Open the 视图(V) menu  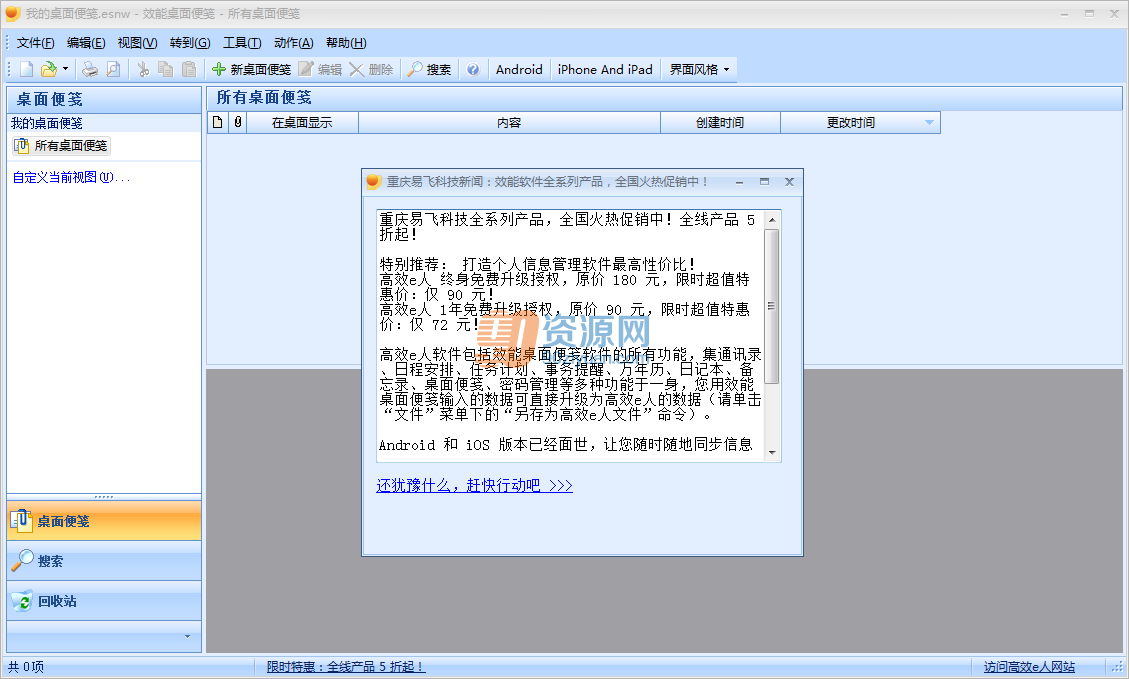point(137,42)
